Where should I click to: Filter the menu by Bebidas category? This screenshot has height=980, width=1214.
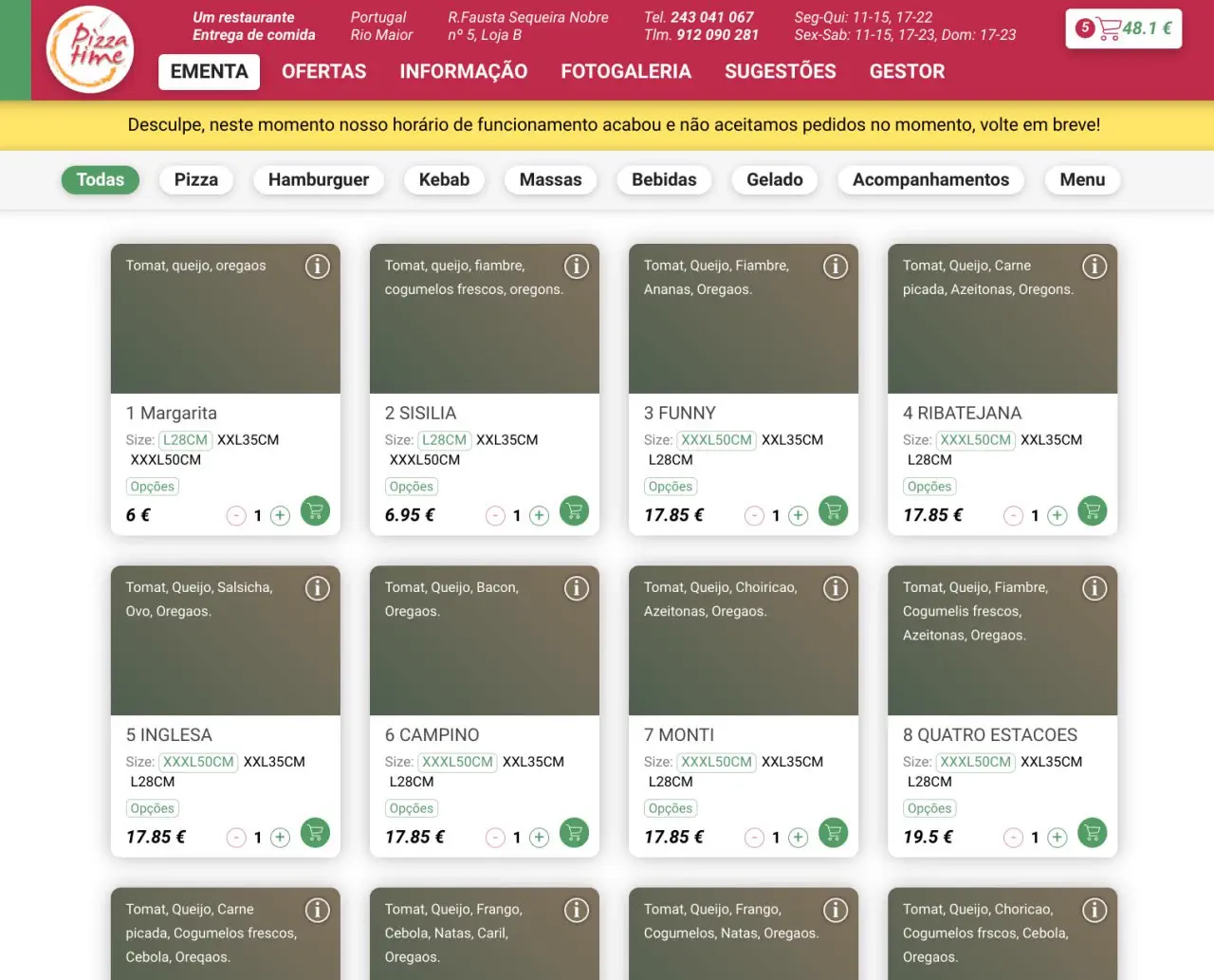663,180
